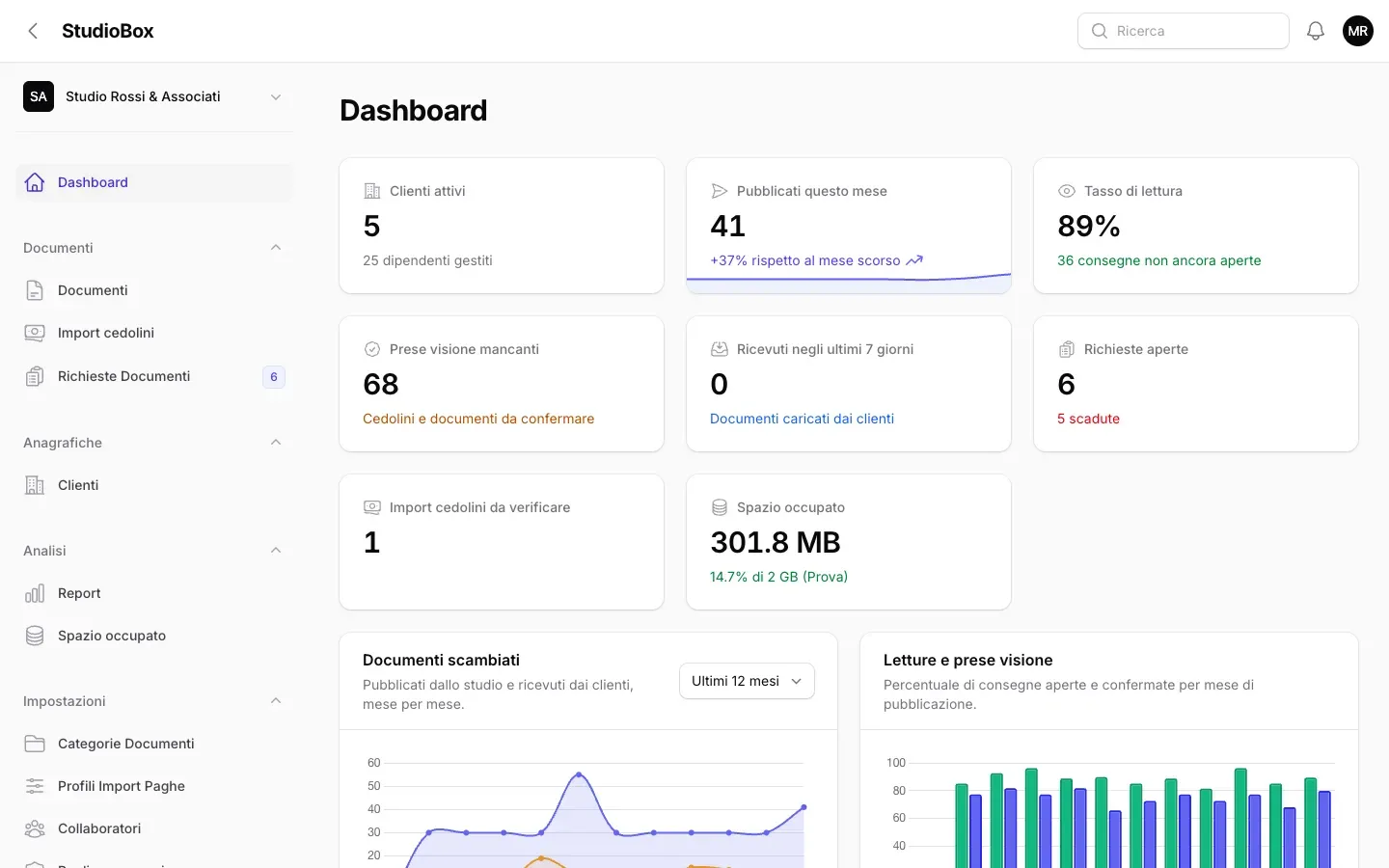Click the Report bar chart icon

[35, 593]
